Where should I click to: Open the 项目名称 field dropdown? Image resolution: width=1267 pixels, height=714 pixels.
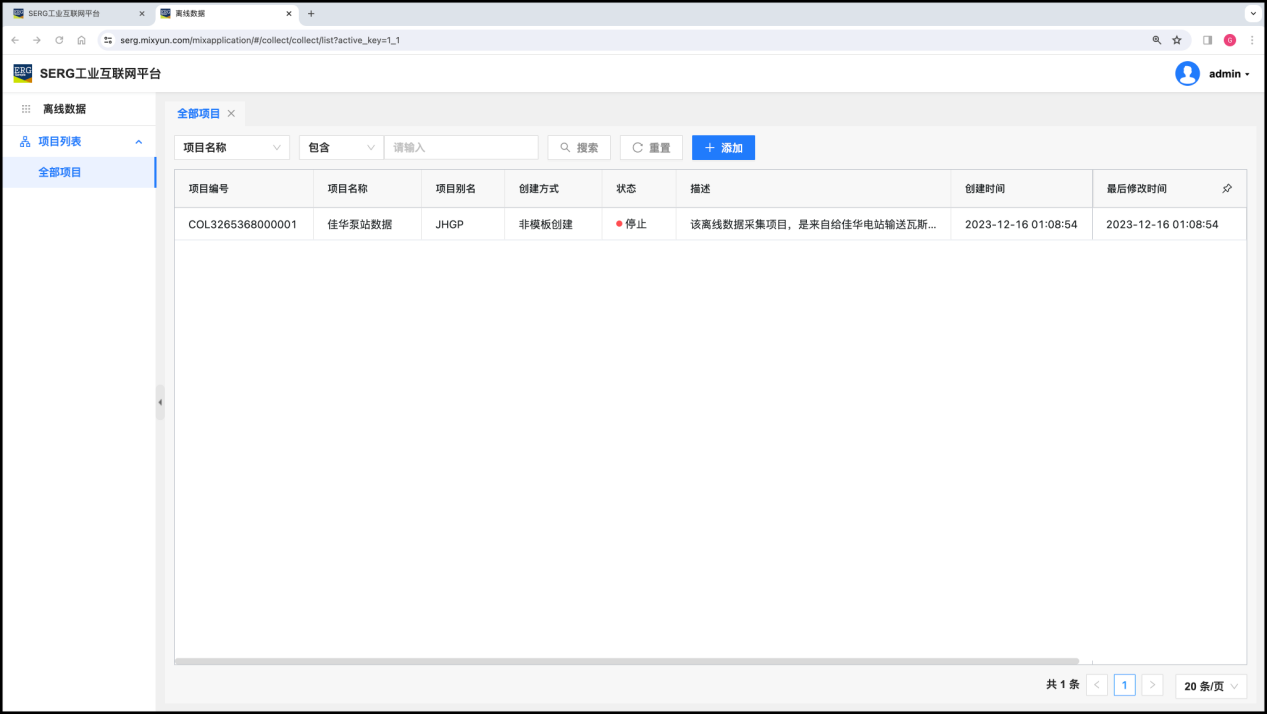(231, 148)
